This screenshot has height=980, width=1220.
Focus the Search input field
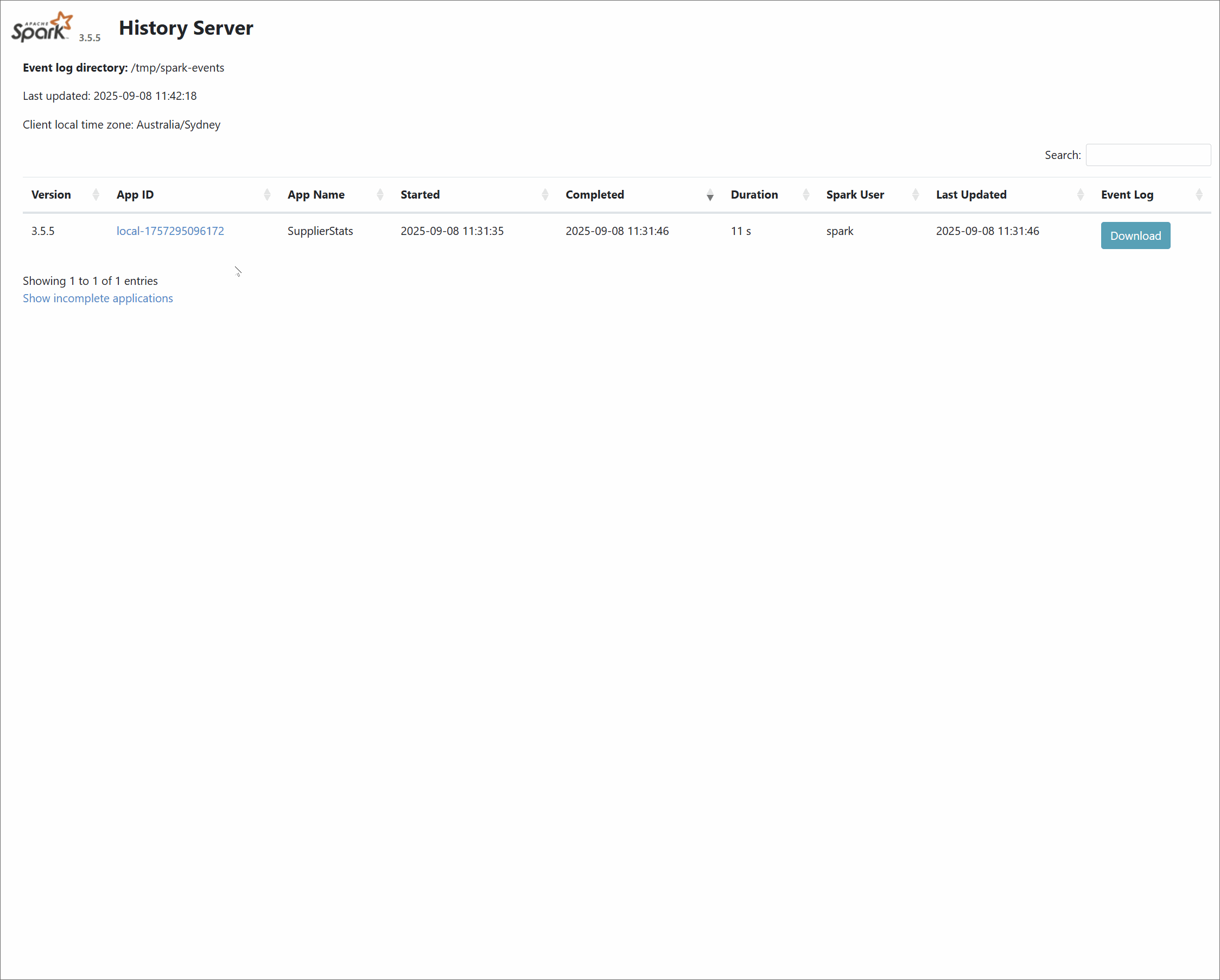[1148, 155]
